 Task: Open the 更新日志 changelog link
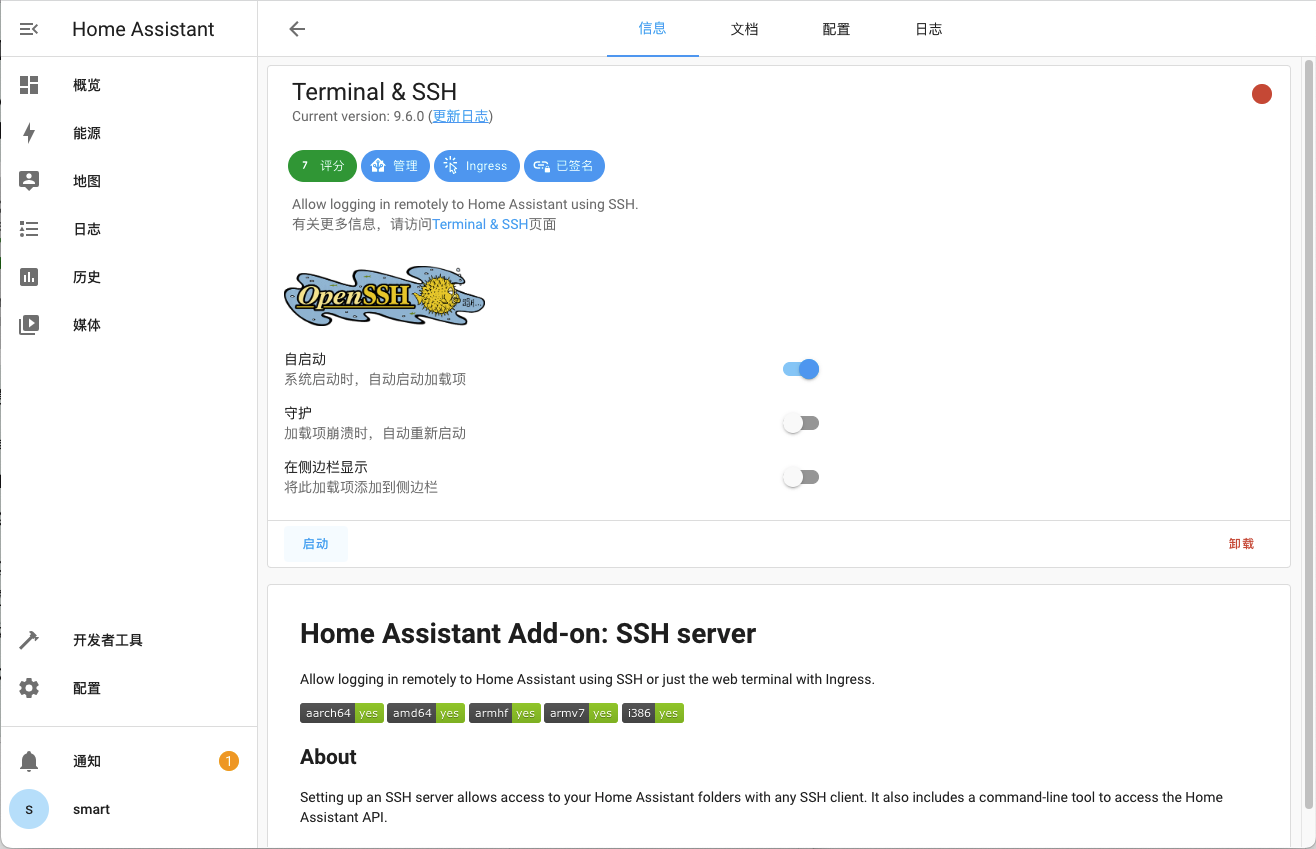tap(461, 116)
